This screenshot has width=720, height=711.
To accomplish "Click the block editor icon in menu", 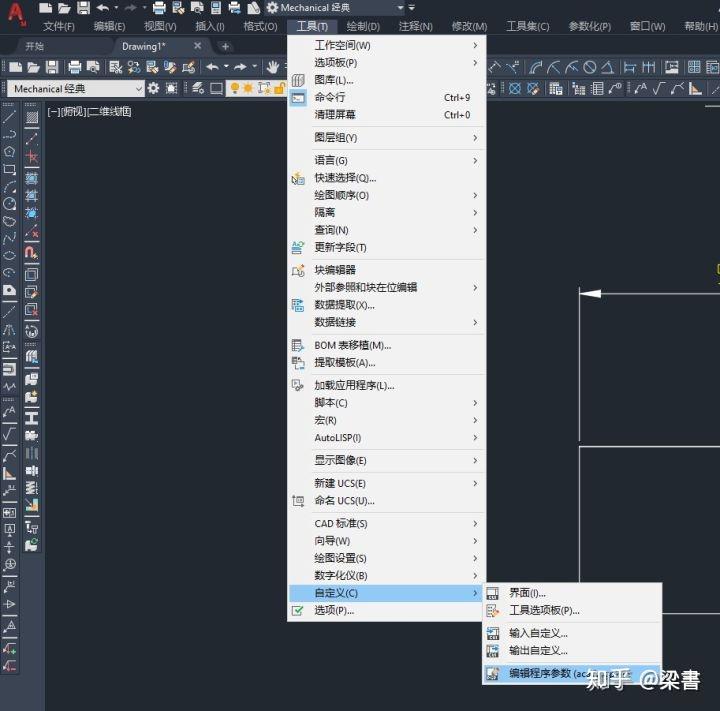I will [x=298, y=271].
